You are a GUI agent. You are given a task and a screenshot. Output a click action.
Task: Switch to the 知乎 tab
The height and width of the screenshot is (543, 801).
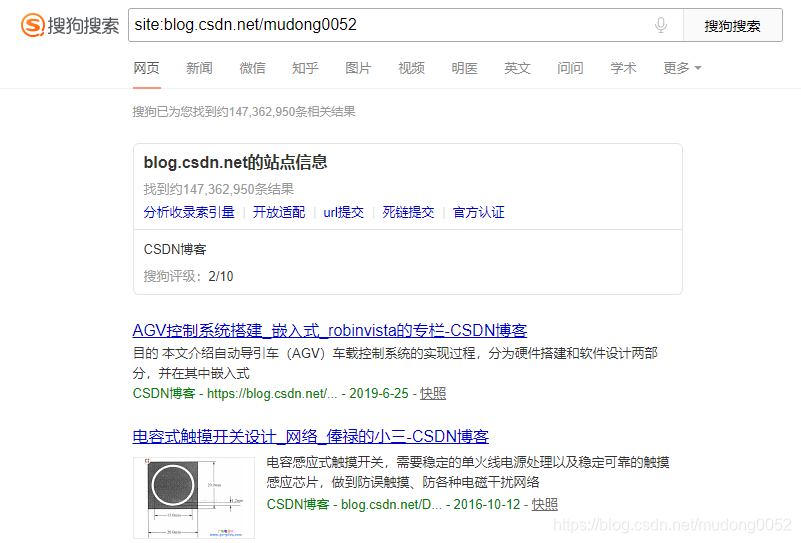pyautogui.click(x=305, y=68)
